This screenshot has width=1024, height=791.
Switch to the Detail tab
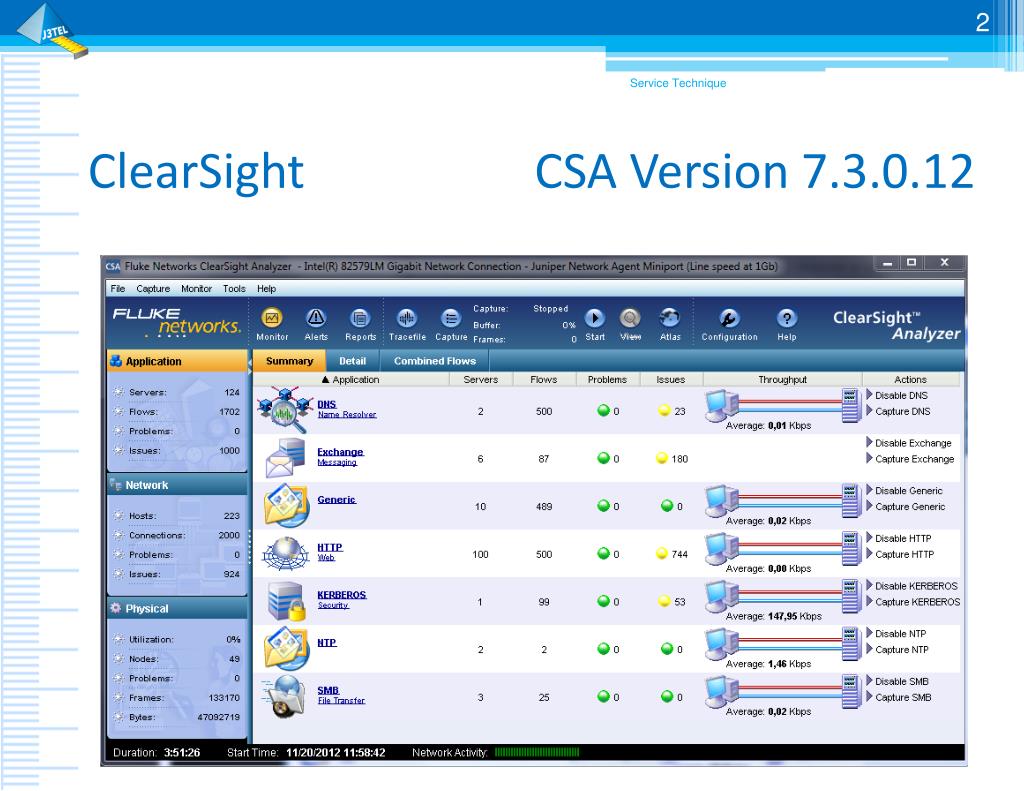coord(353,361)
